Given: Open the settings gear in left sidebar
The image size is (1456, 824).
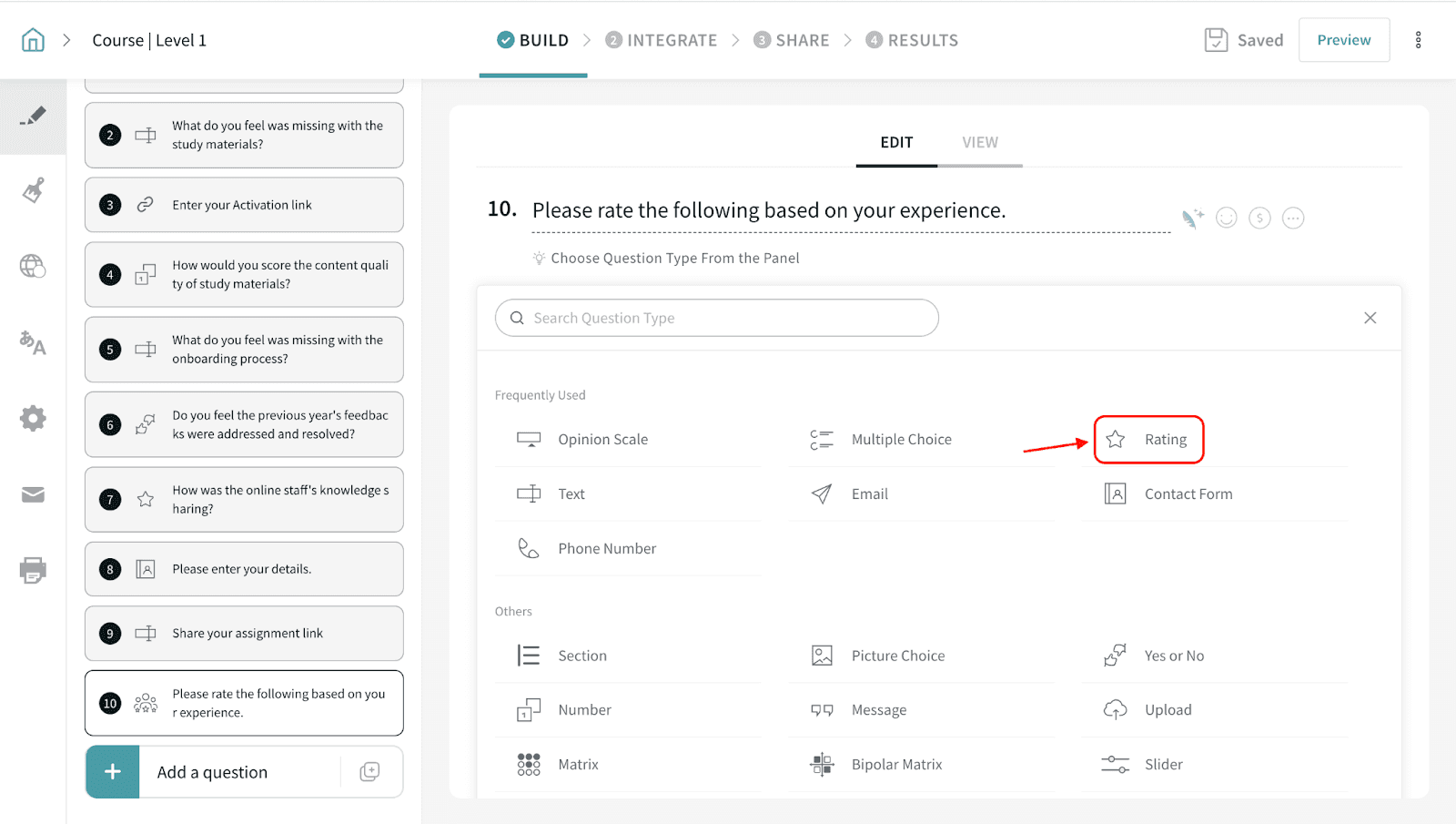Looking at the screenshot, I should [33, 419].
